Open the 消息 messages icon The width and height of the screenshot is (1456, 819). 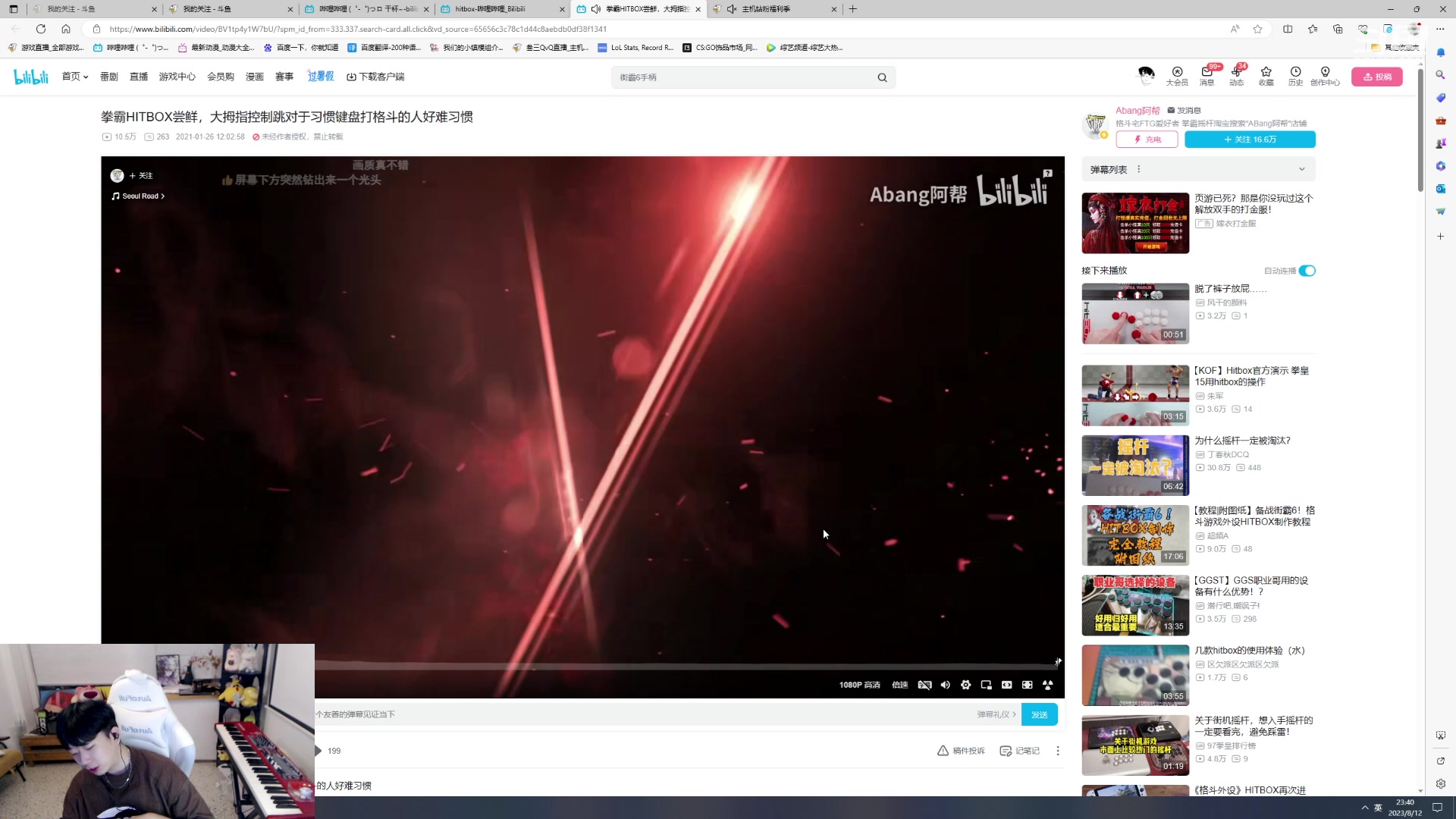point(1207,76)
